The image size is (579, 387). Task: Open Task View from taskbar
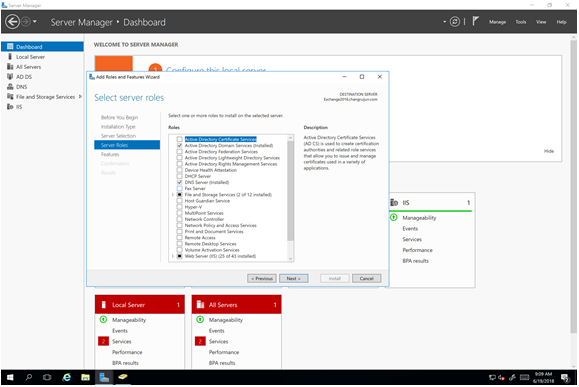coord(47,377)
